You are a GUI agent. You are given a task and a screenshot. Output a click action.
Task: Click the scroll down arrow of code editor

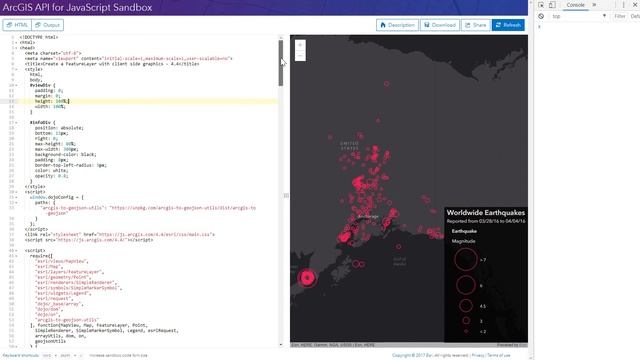[x=281, y=344]
